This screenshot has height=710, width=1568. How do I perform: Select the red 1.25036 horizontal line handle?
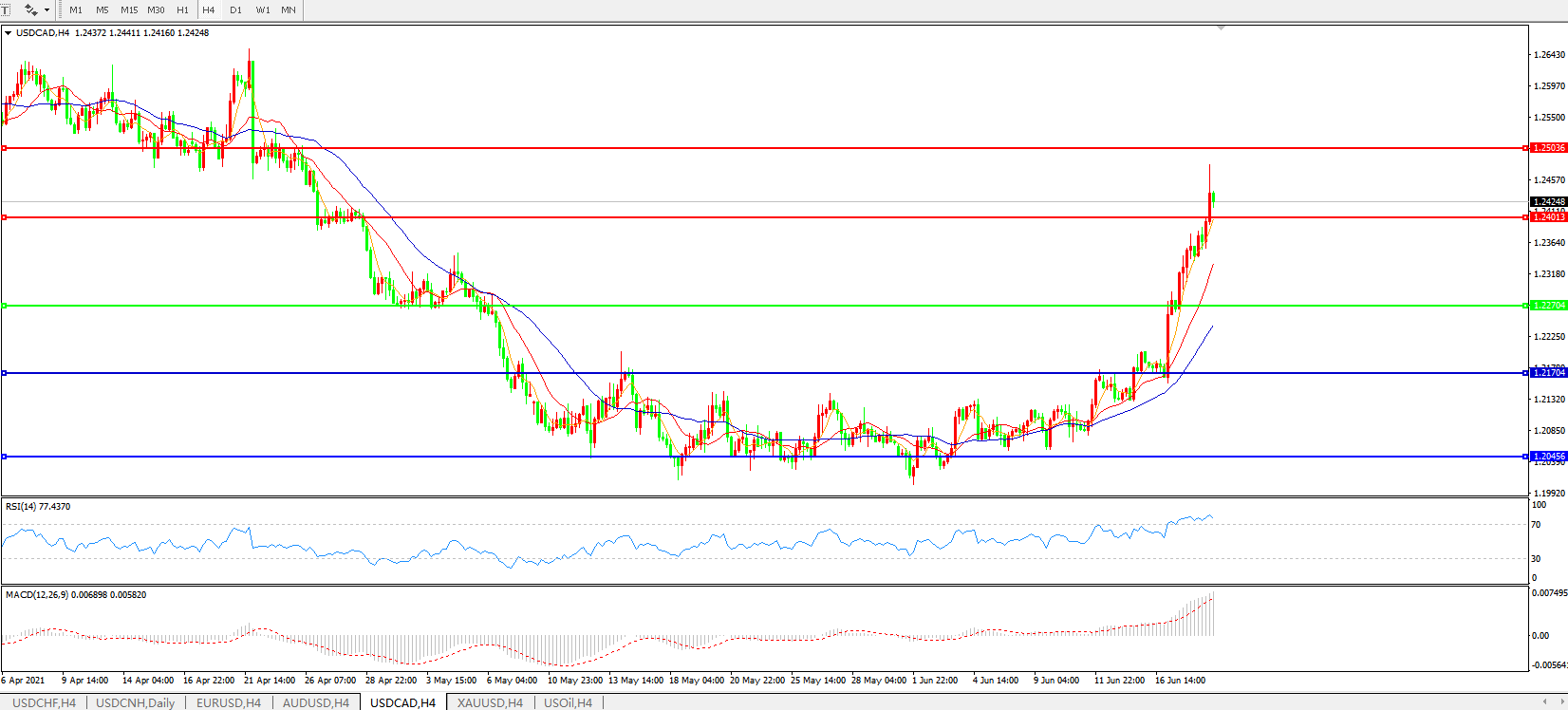(x=5, y=148)
